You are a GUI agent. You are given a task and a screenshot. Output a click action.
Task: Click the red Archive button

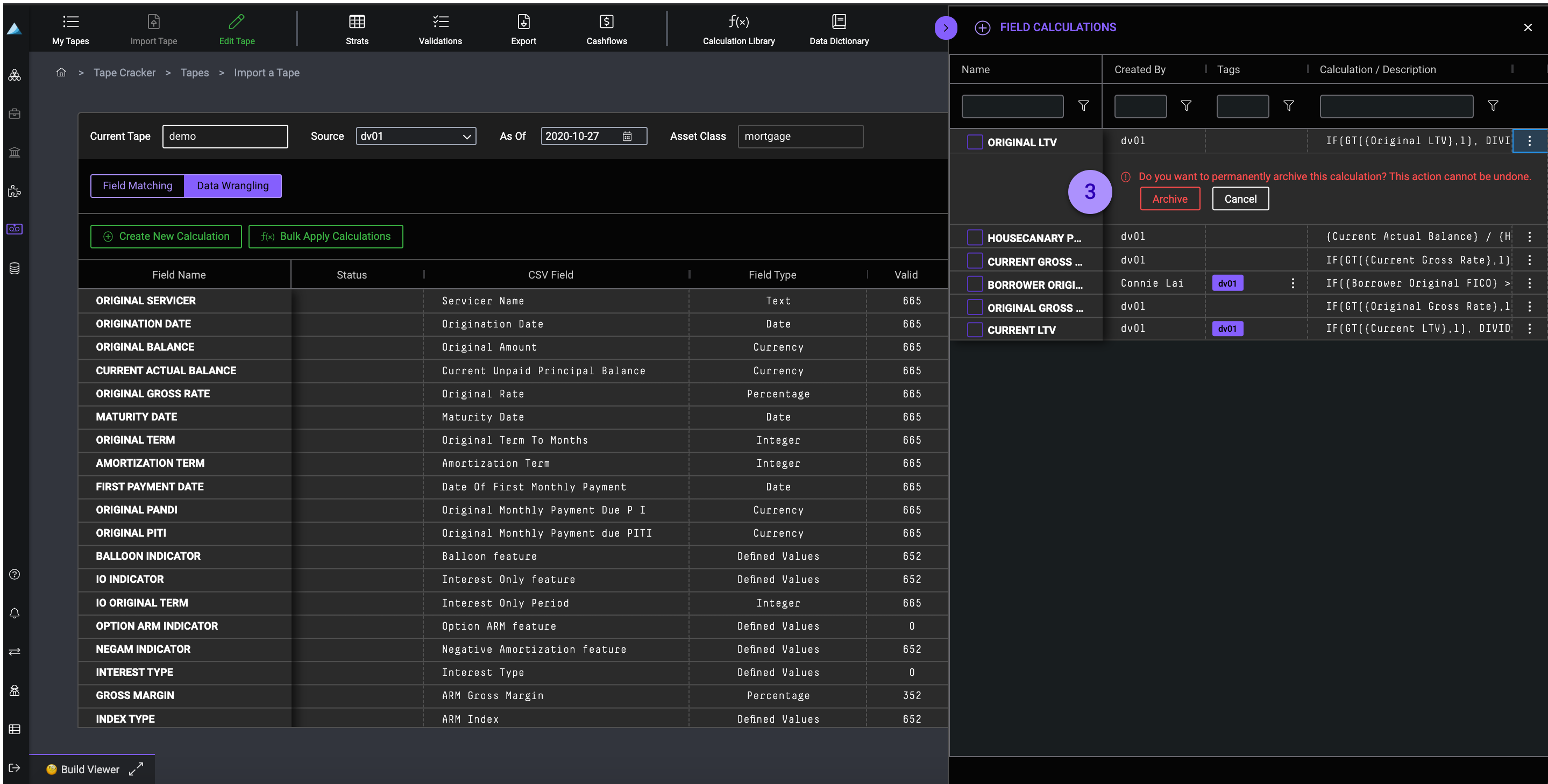click(x=1169, y=199)
